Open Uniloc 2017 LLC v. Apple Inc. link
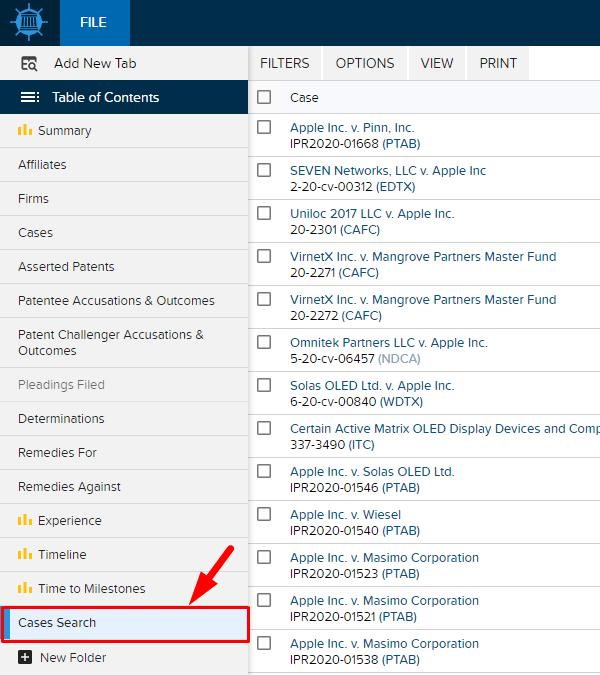The image size is (600, 675). [372, 214]
